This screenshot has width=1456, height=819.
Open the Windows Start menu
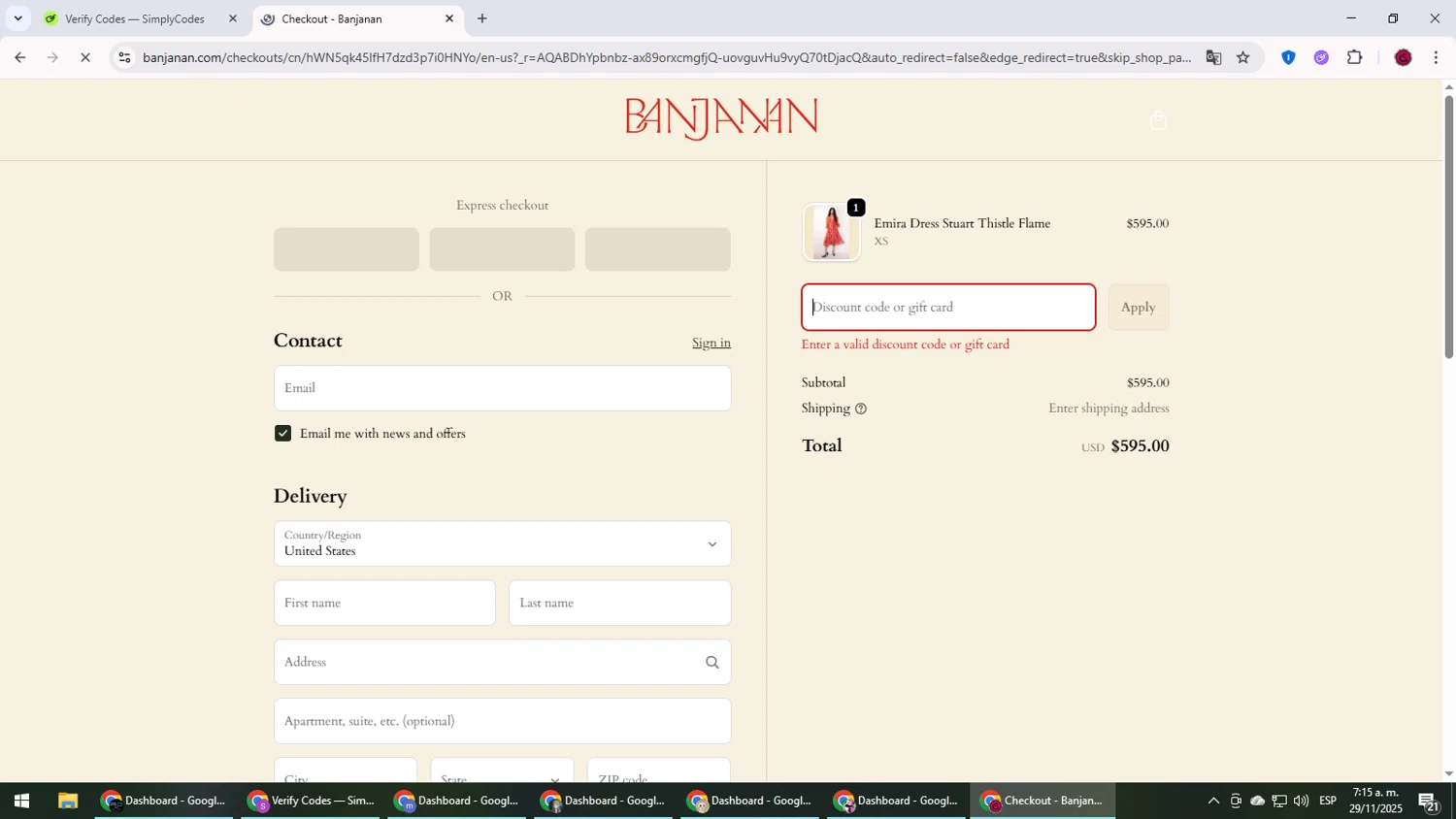pyautogui.click(x=21, y=801)
